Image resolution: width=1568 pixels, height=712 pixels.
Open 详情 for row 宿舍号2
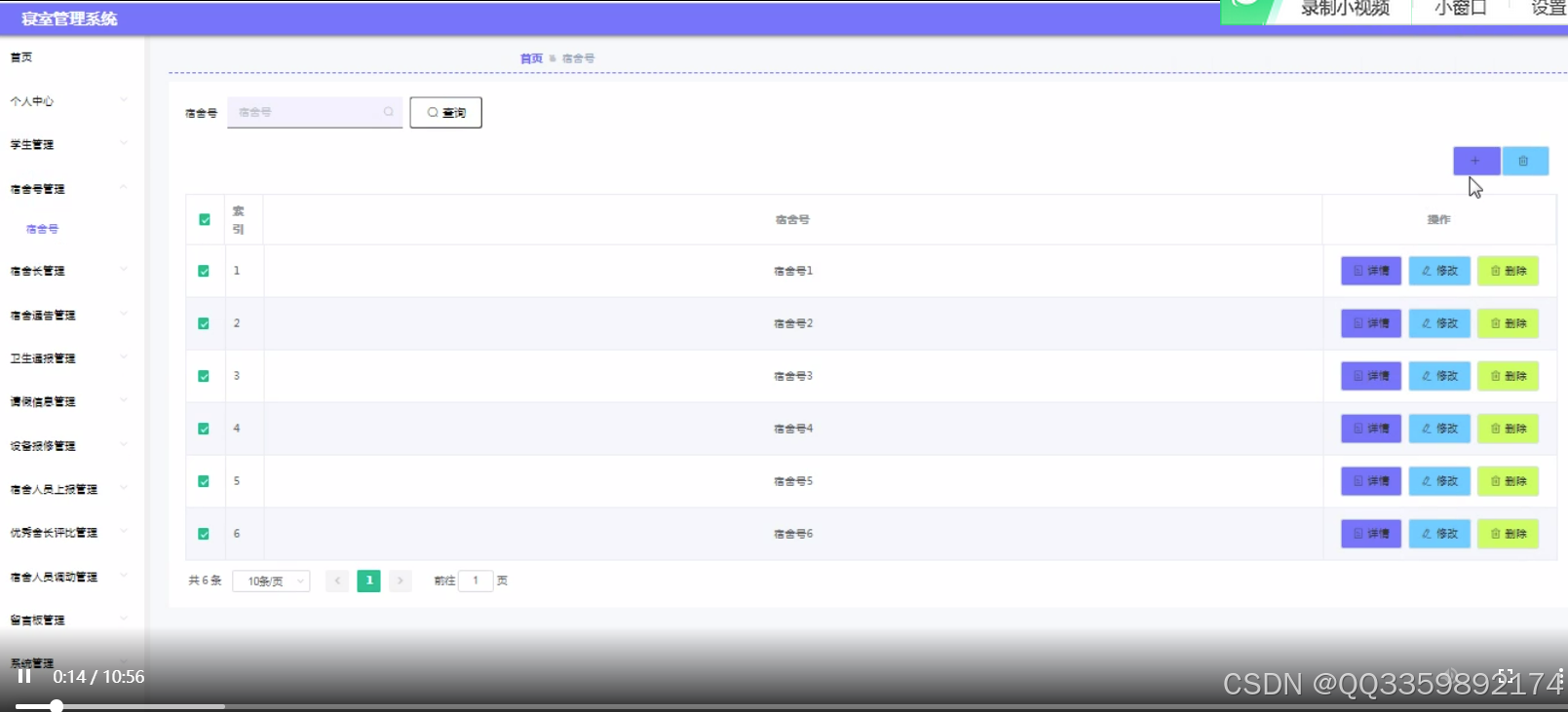1371,323
